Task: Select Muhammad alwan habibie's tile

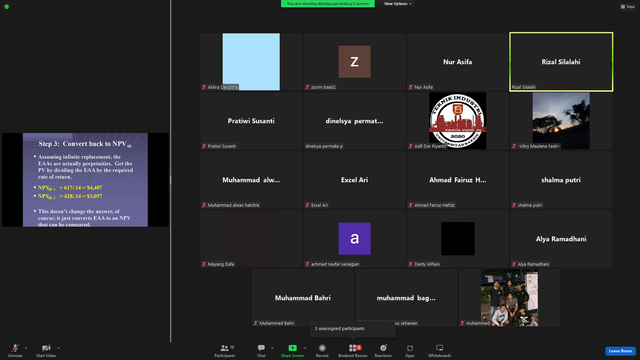Action: [251, 180]
